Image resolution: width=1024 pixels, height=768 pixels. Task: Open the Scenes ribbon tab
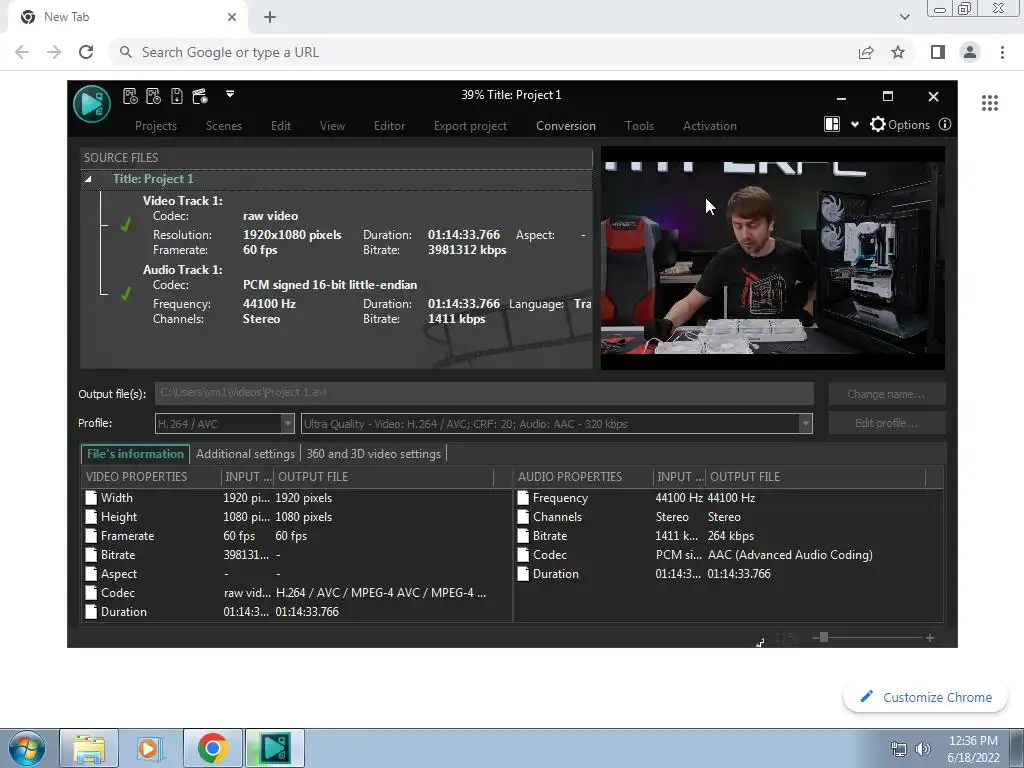(223, 126)
